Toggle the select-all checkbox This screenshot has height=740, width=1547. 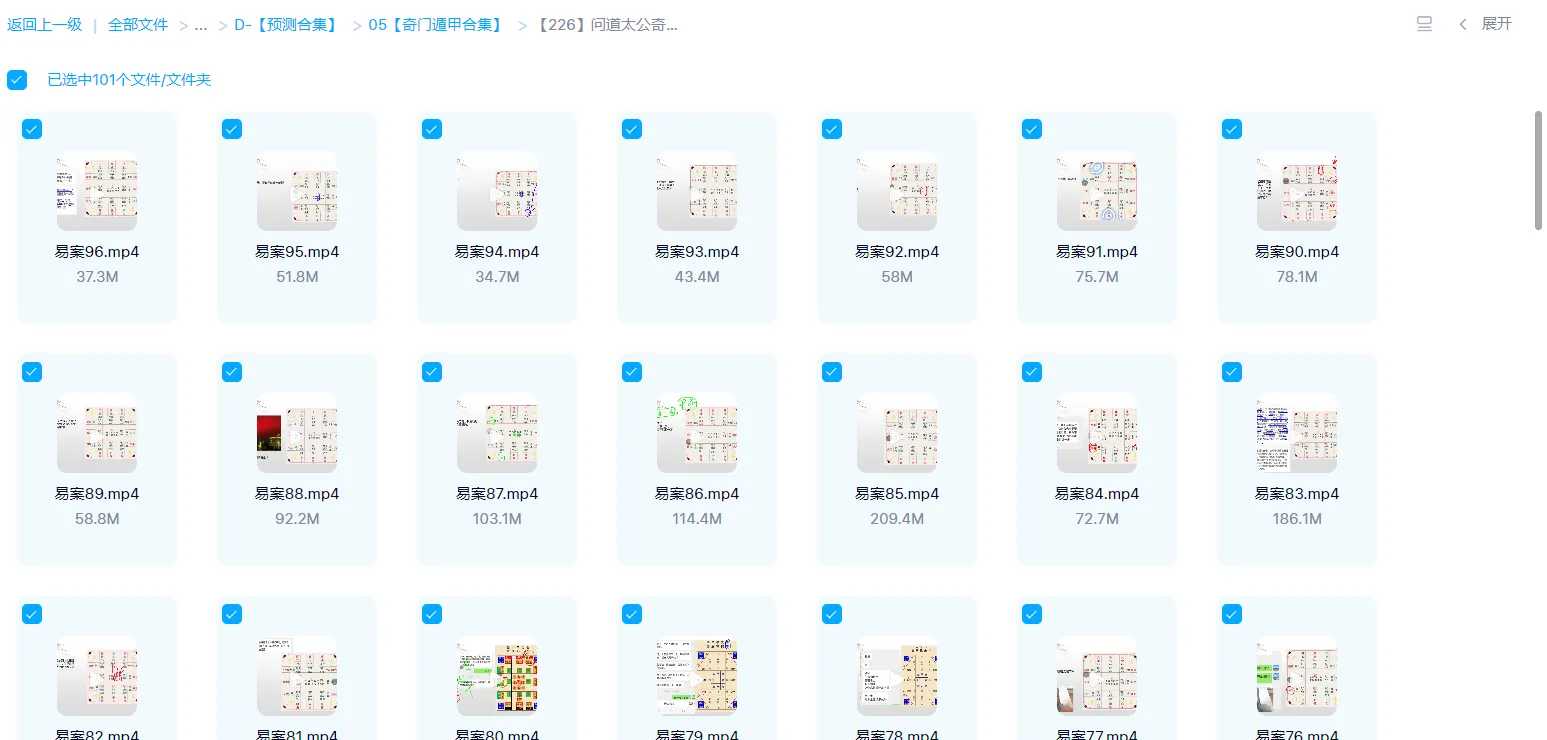(17, 80)
